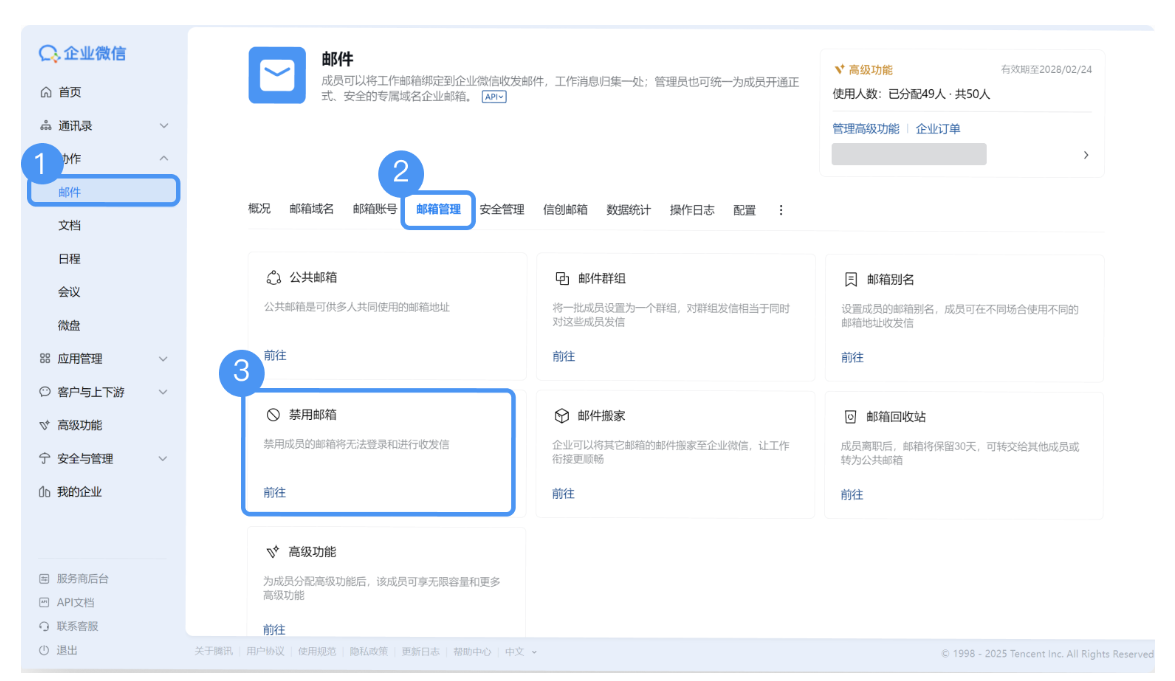The height and width of the screenshot is (681, 1175).
Task: Select 会议 in the sidebar
Action: pos(69,291)
